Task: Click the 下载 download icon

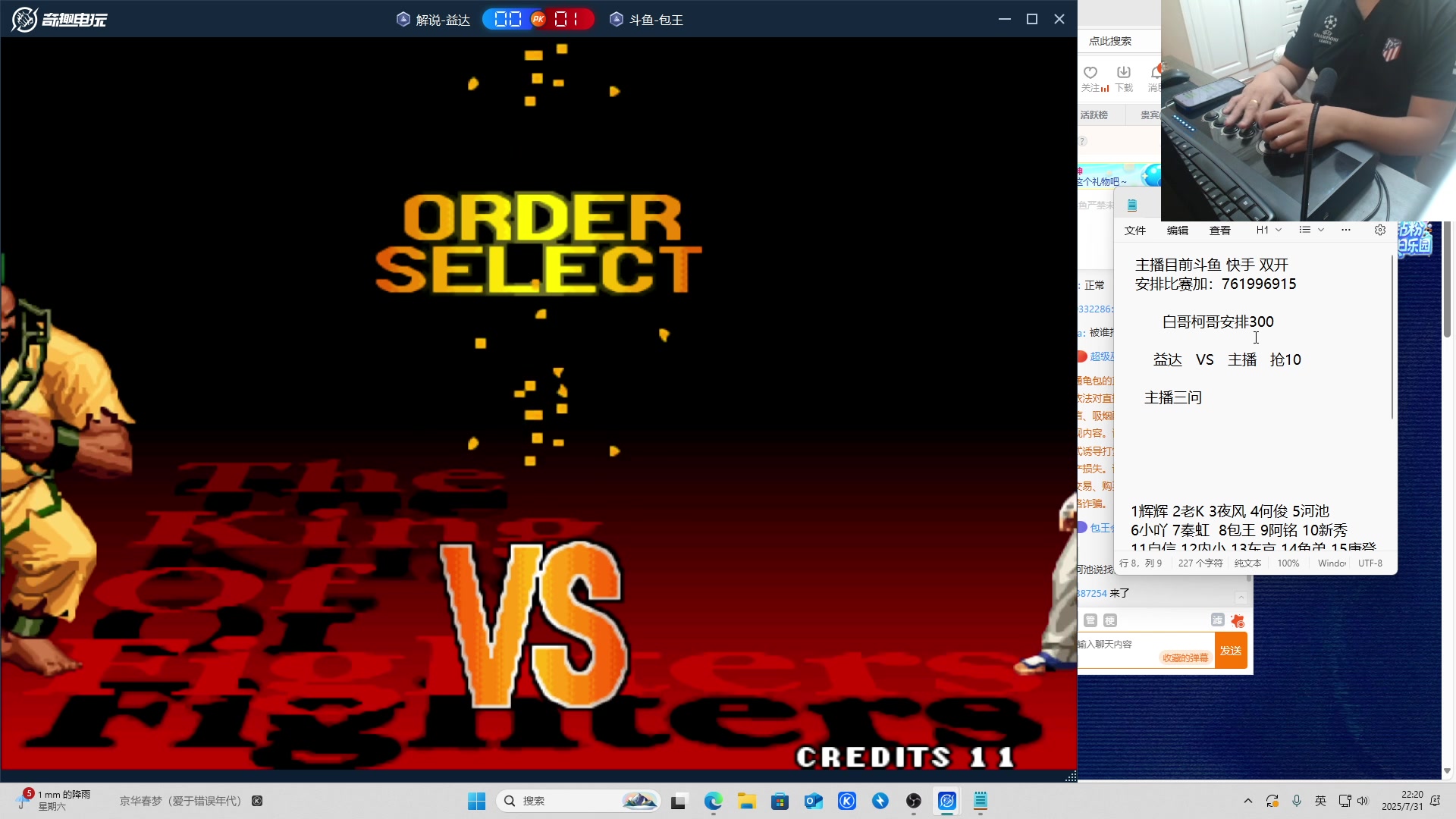Action: coord(1124,72)
